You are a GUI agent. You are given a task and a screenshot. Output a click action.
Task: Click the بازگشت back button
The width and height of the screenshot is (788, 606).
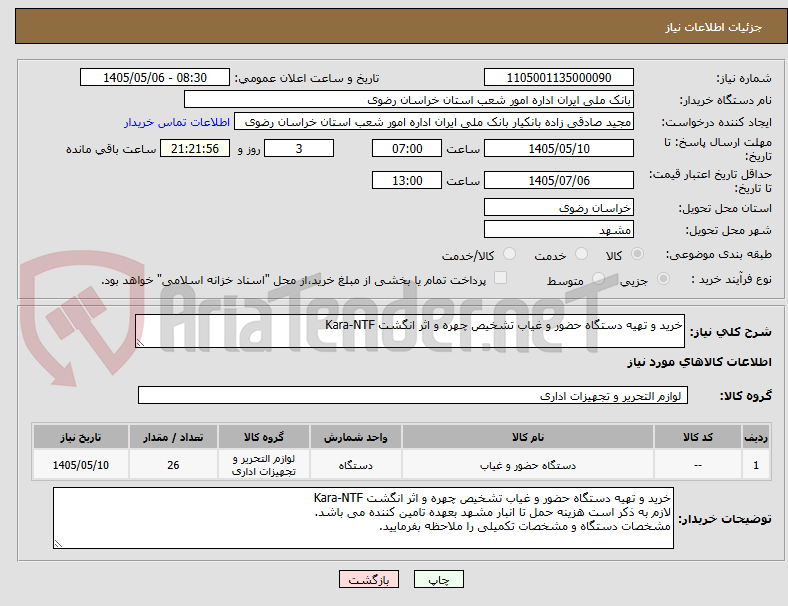click(369, 579)
